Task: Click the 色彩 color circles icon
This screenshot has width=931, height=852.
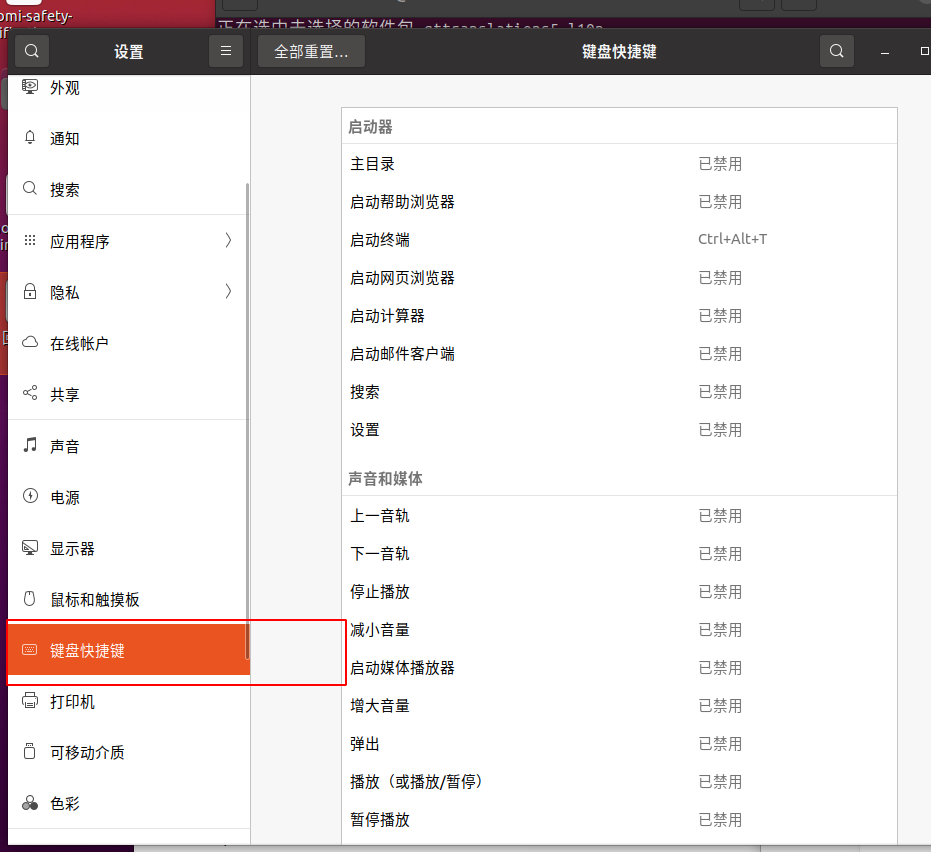Action: 30,803
